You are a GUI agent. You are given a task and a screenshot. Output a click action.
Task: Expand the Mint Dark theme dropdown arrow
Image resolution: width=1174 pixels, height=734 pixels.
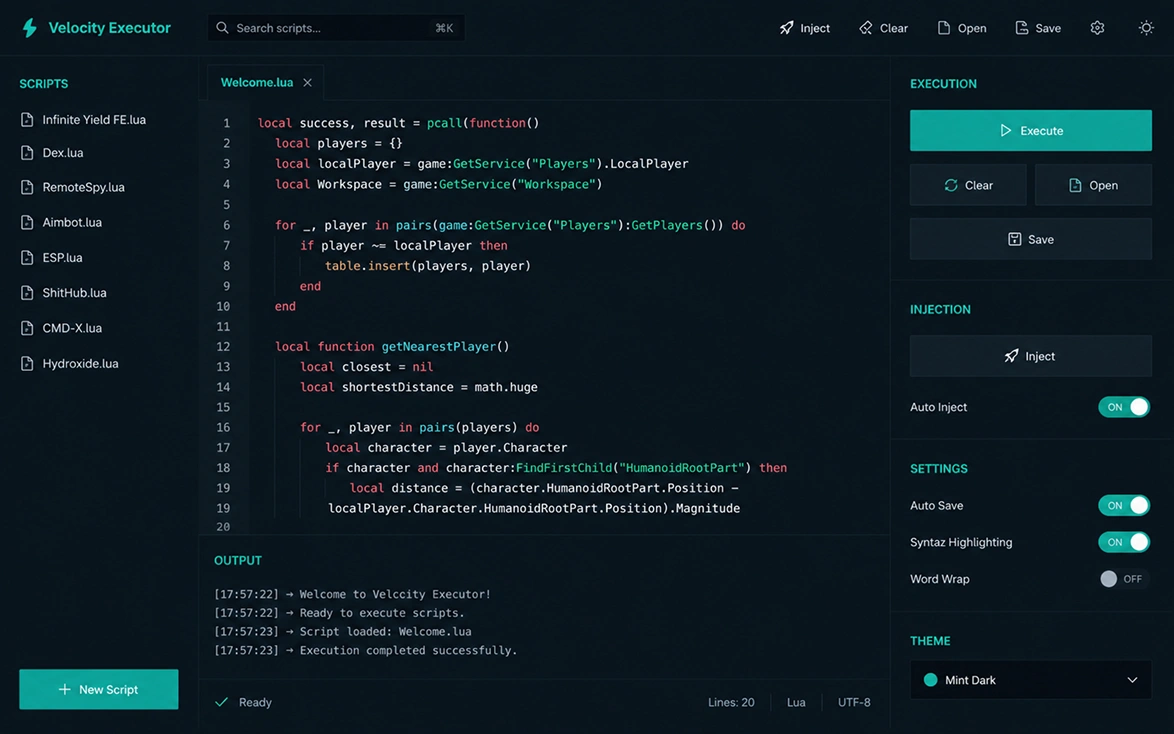coord(1132,680)
